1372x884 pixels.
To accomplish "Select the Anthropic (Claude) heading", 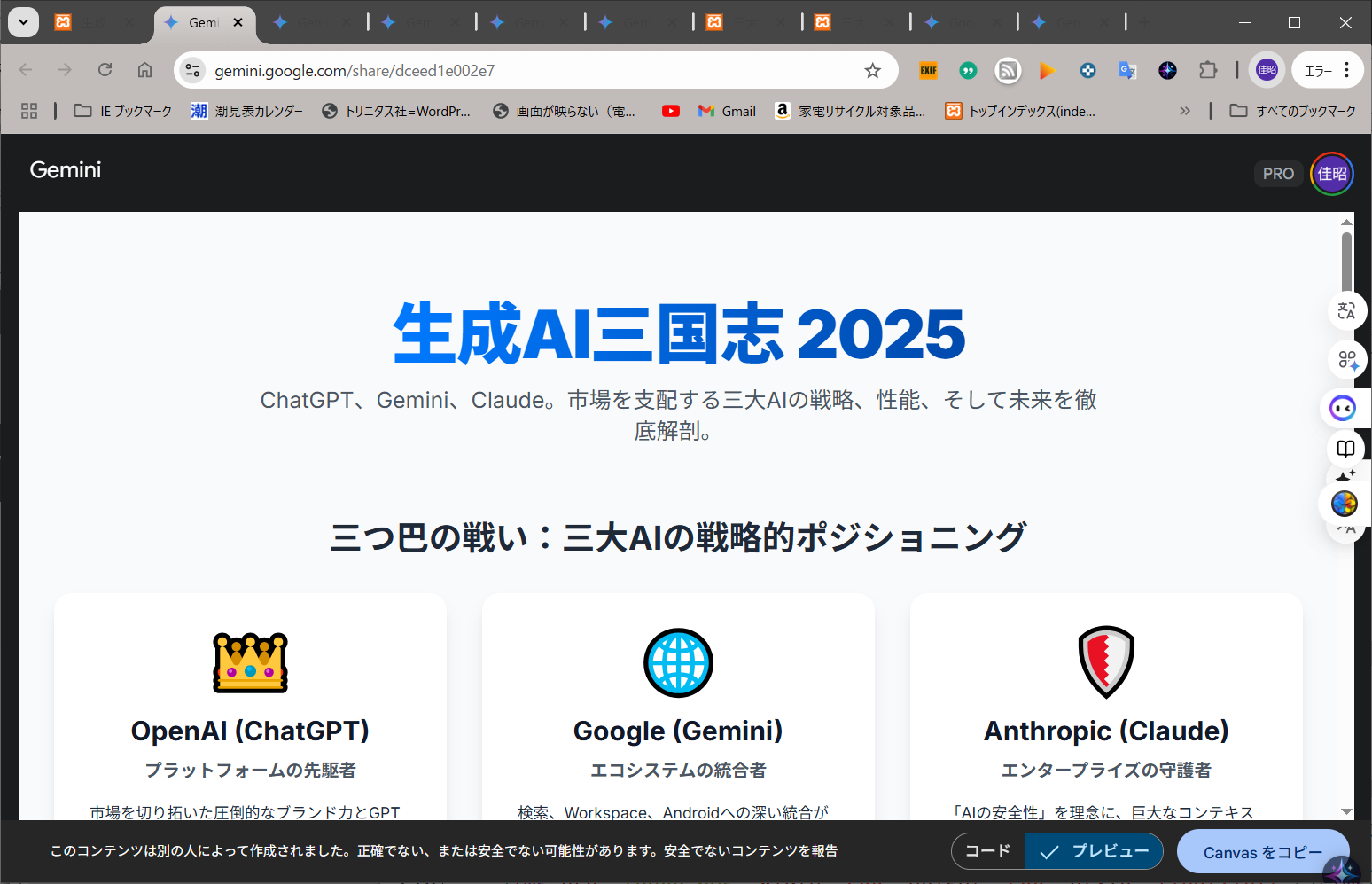I will pos(1106,731).
